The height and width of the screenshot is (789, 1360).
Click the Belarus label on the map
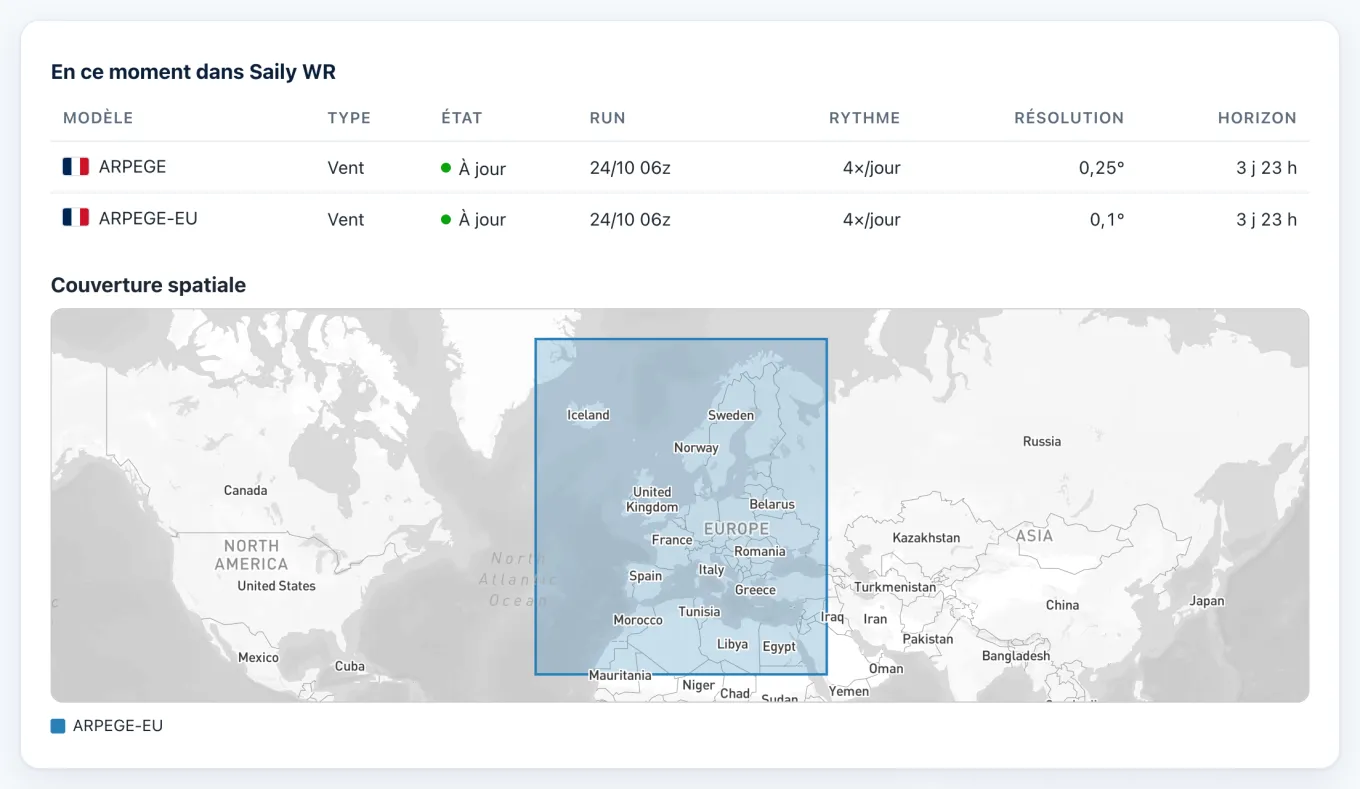772,505
